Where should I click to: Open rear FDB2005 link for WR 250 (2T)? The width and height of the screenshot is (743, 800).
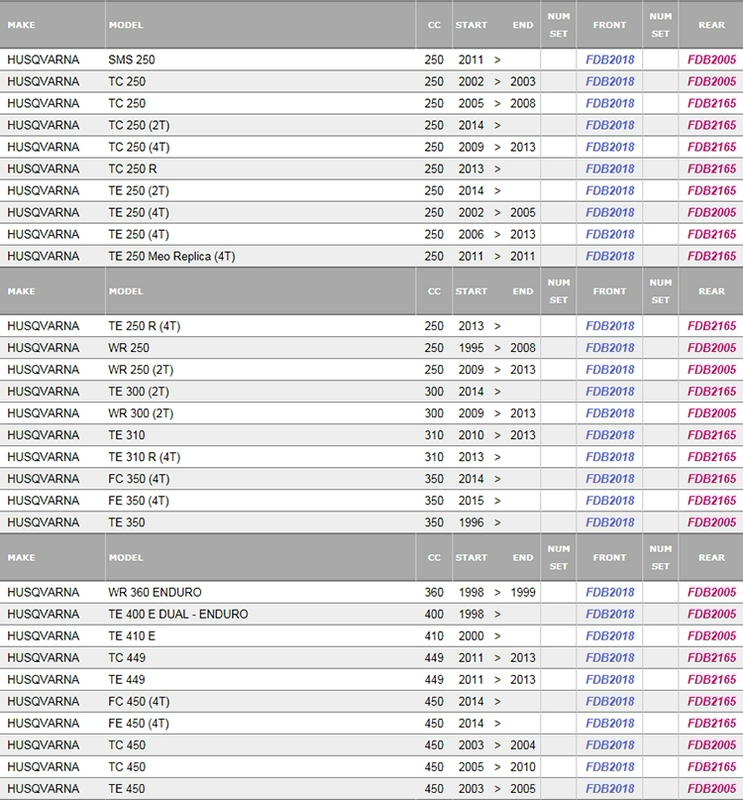point(712,370)
